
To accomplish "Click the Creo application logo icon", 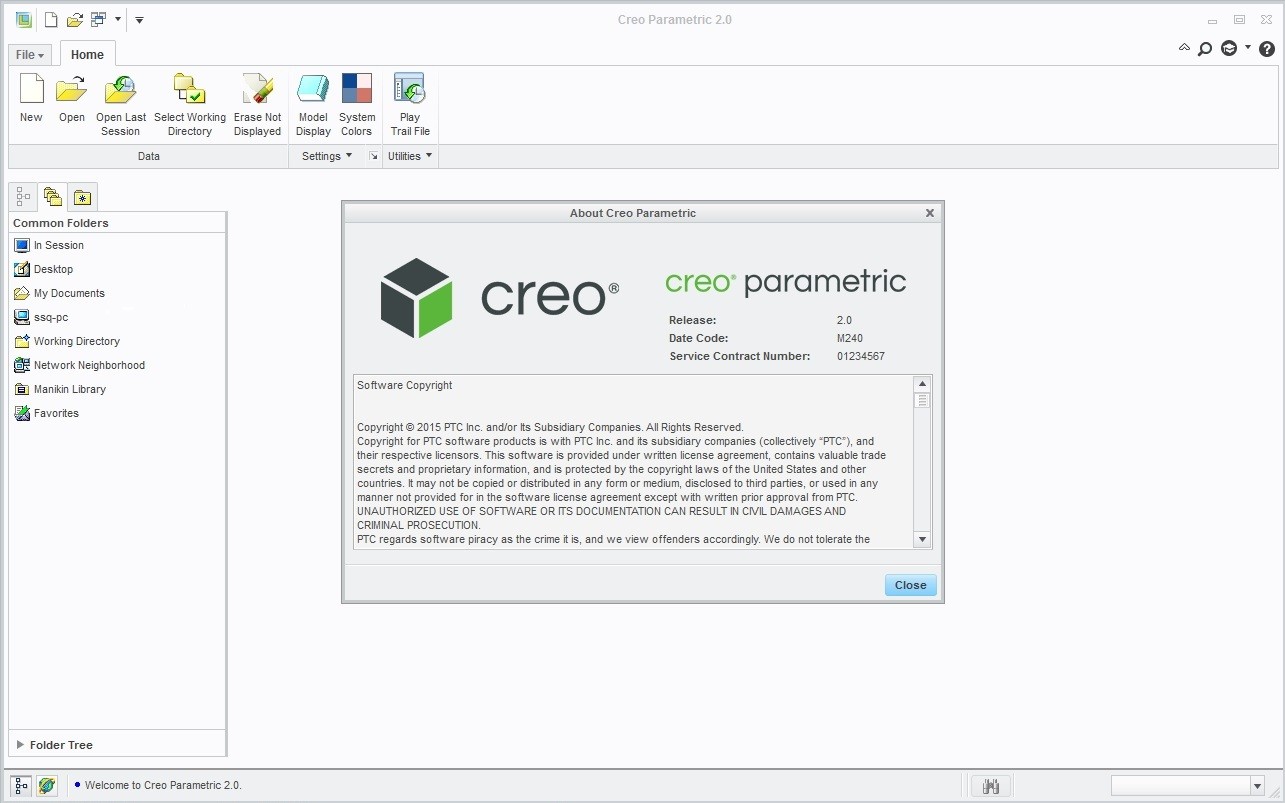I will click(23, 19).
